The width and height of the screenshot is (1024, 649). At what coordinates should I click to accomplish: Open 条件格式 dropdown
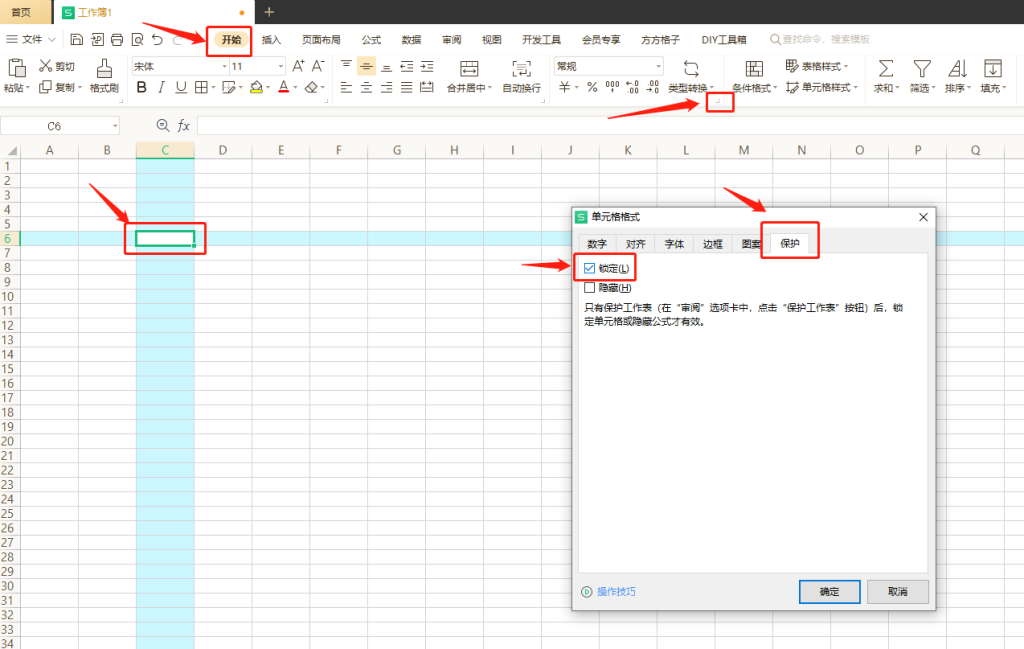(x=775, y=88)
